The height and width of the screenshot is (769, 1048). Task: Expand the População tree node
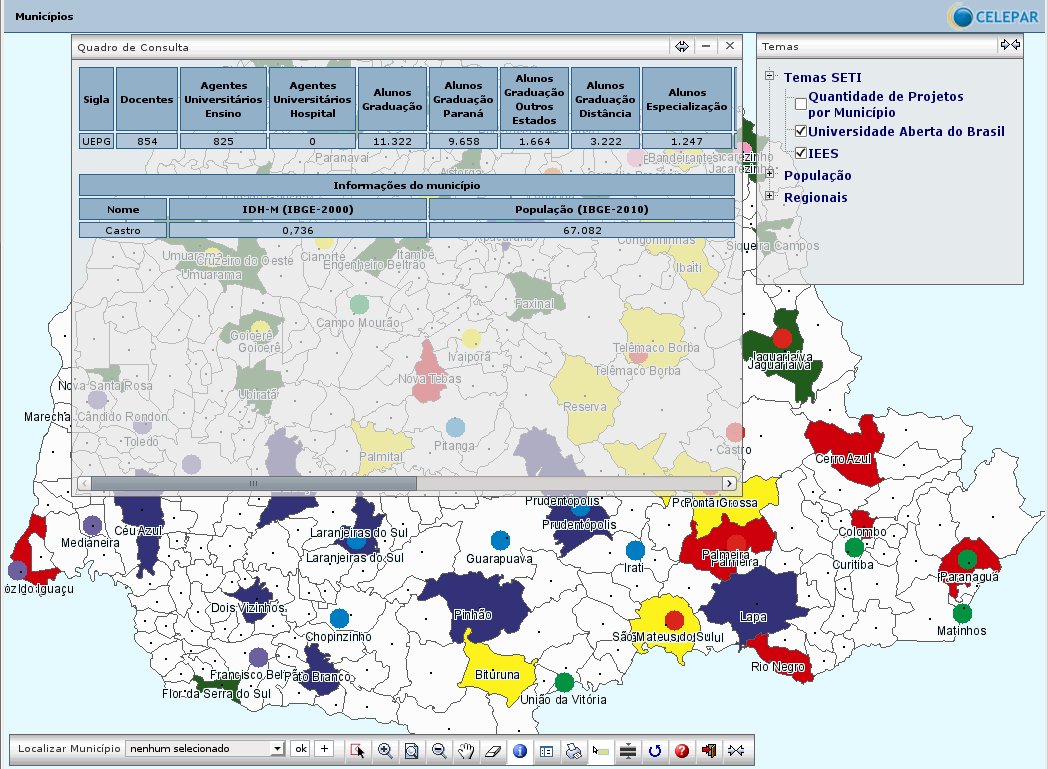[770, 175]
